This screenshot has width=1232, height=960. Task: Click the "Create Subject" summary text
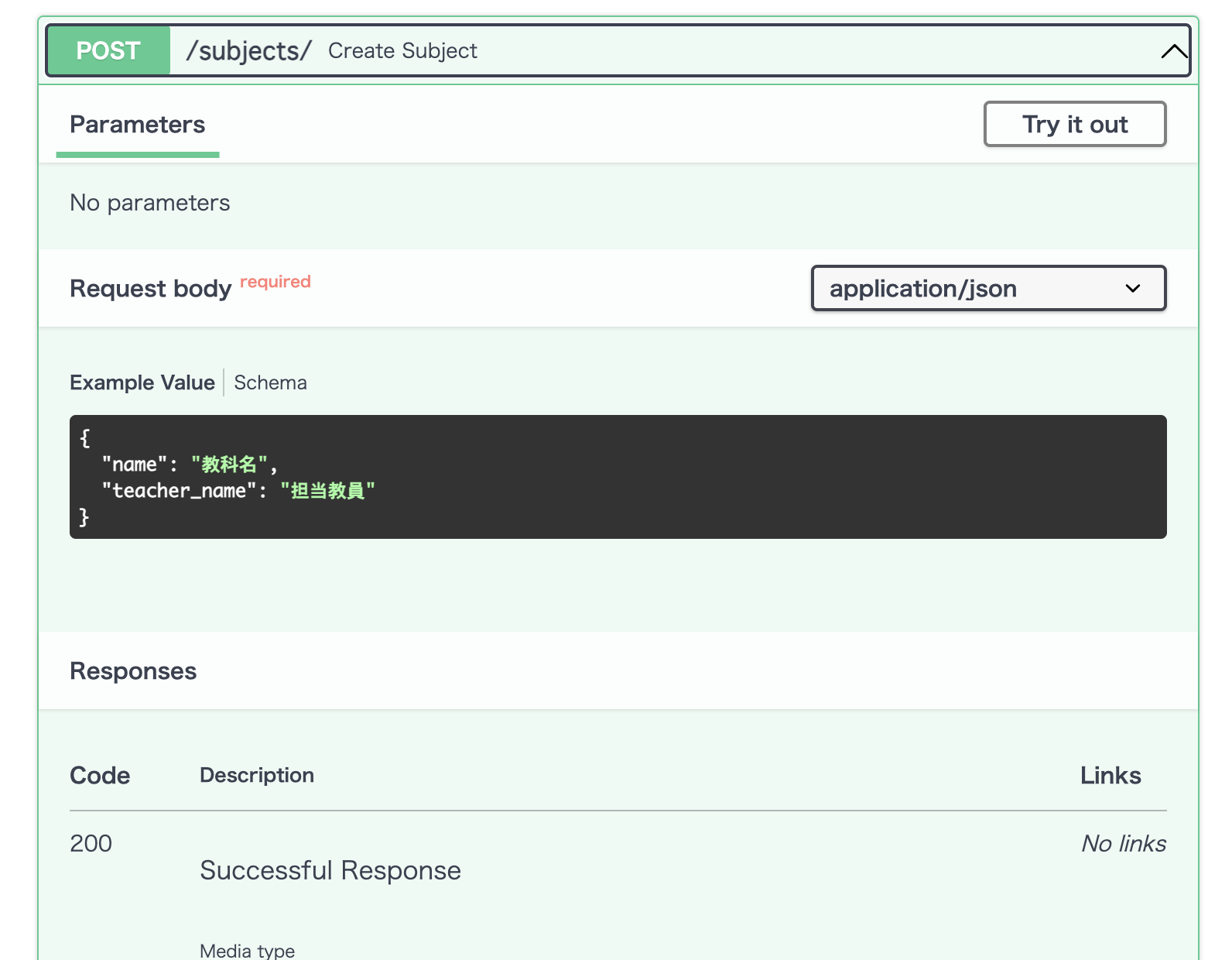402,51
